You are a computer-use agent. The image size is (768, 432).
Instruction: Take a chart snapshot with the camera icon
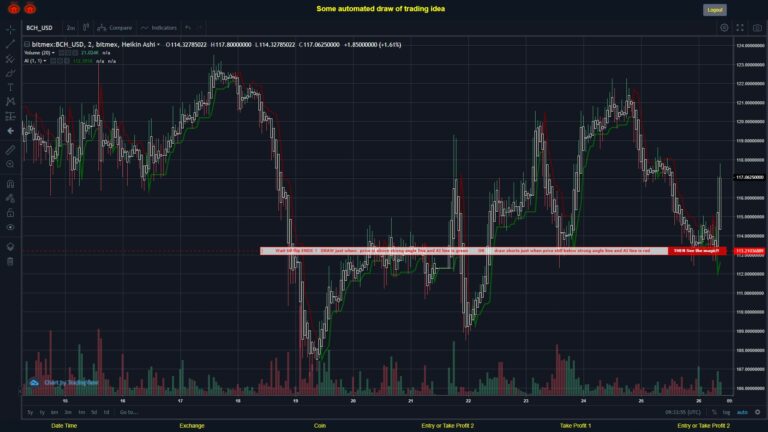757,28
